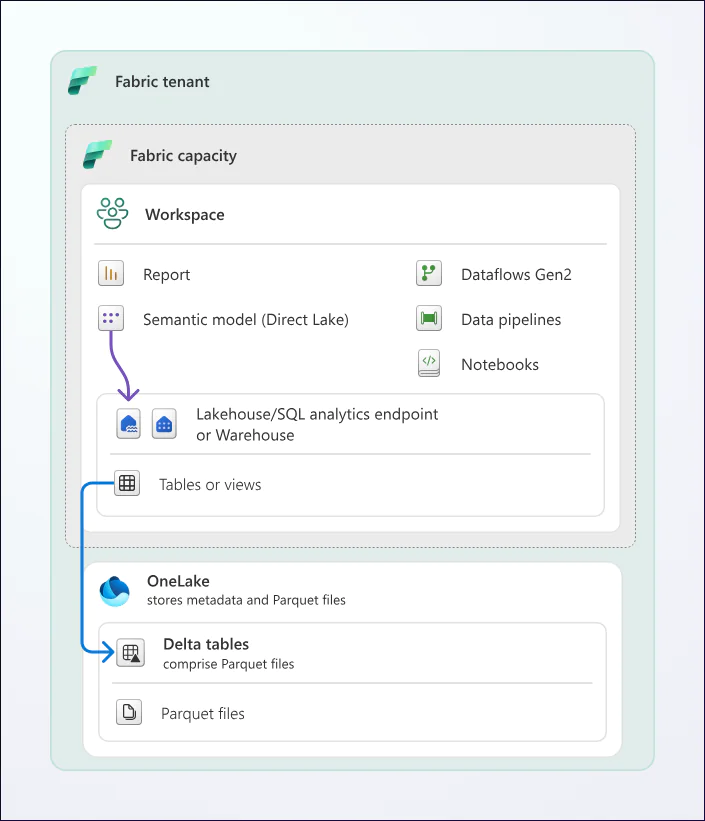The height and width of the screenshot is (821, 705).
Task: Click the "Dataflows Gen2" text label
Action: tap(516, 275)
